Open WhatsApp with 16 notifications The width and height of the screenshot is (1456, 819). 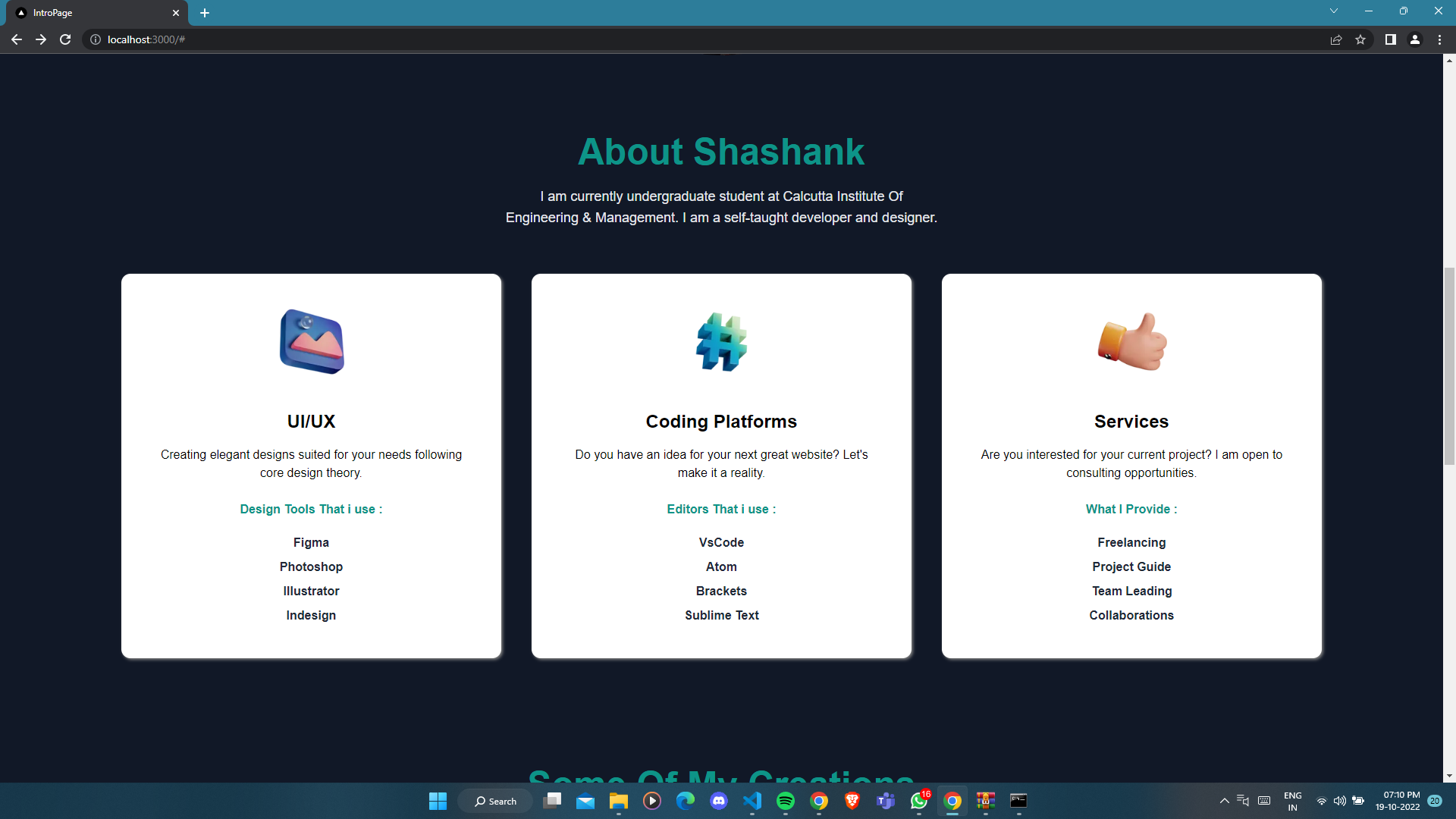pos(919,801)
